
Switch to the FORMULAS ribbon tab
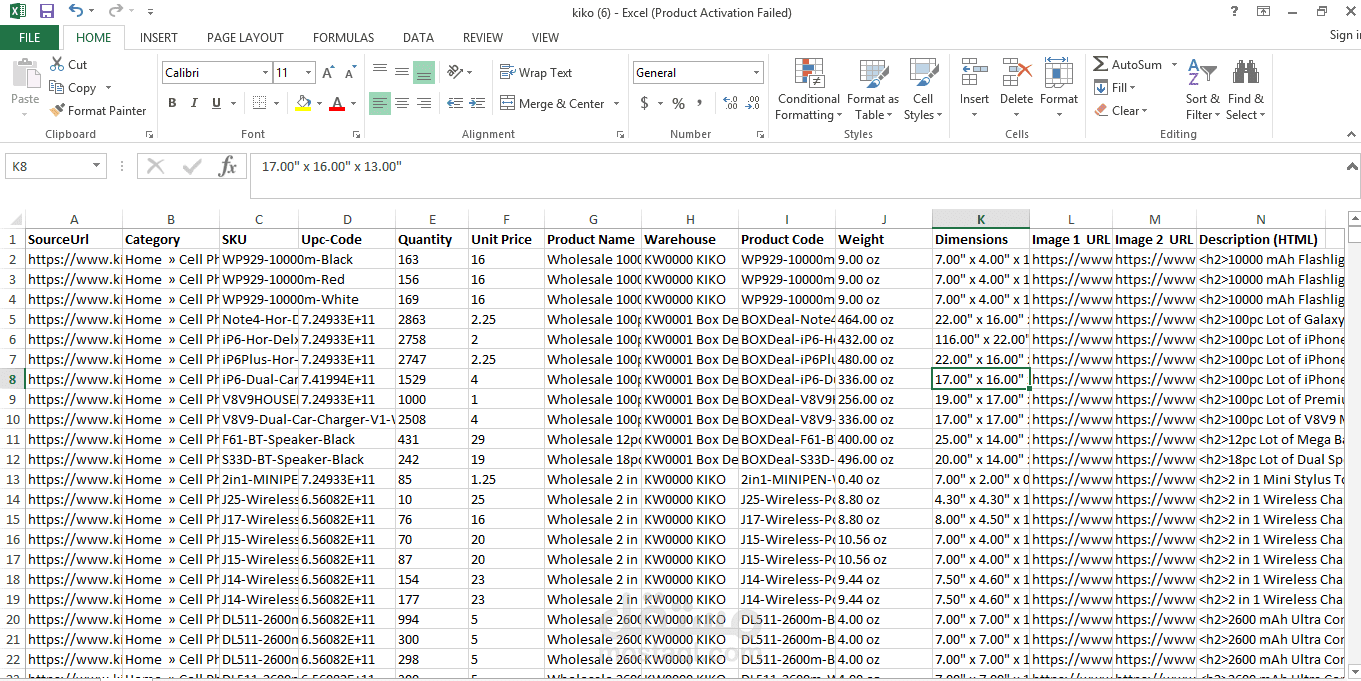tap(343, 37)
